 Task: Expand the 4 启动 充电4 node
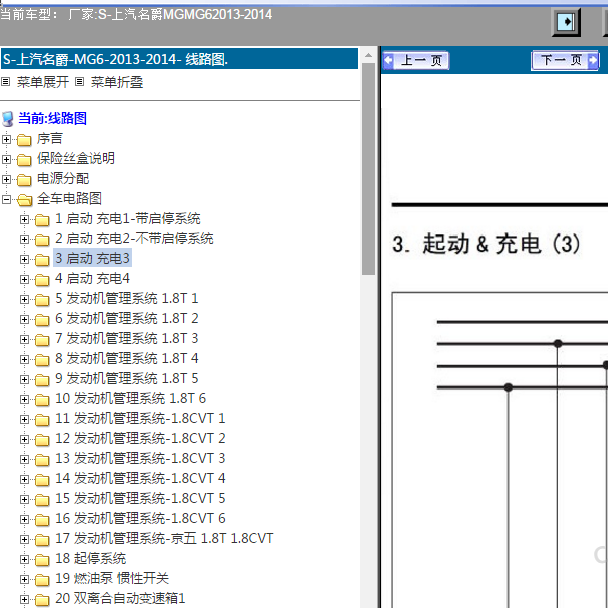tap(24, 279)
